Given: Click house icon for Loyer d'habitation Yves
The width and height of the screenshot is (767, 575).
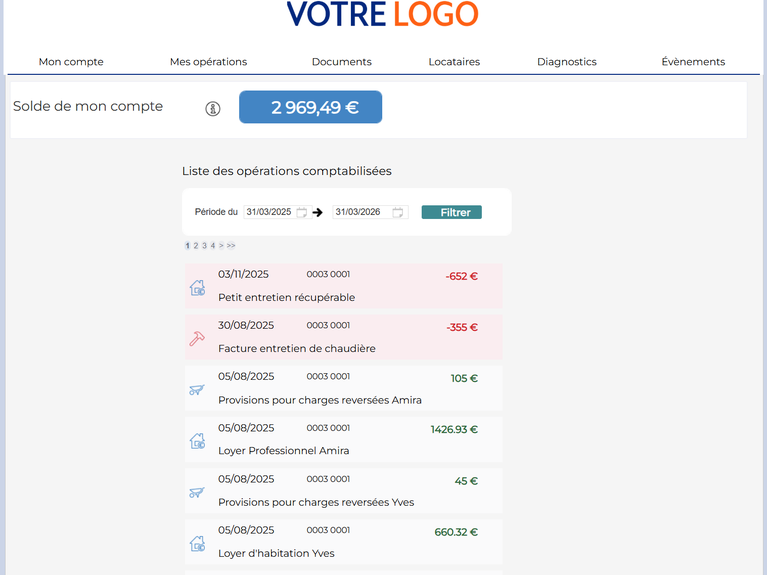Looking at the screenshot, I should [198, 543].
